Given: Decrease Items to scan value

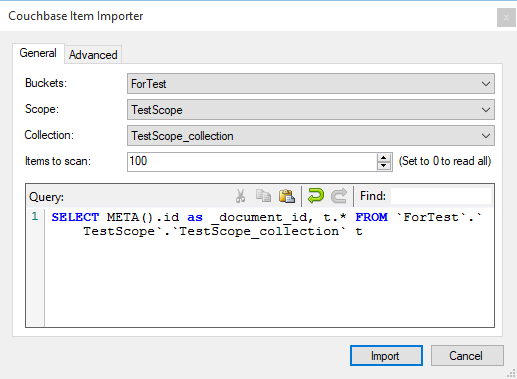Looking at the screenshot, I should pos(384,166).
